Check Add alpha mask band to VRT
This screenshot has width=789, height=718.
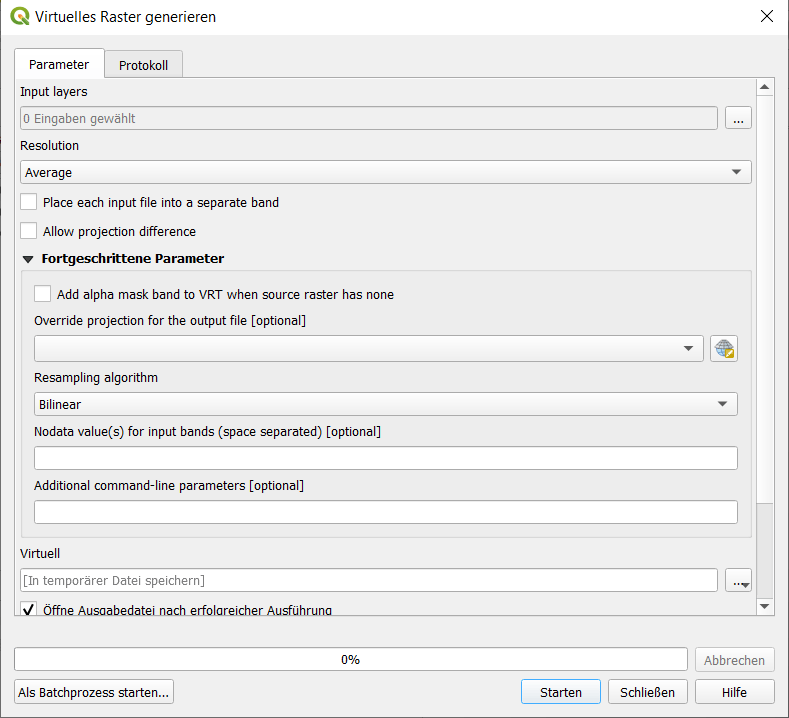pos(43,294)
